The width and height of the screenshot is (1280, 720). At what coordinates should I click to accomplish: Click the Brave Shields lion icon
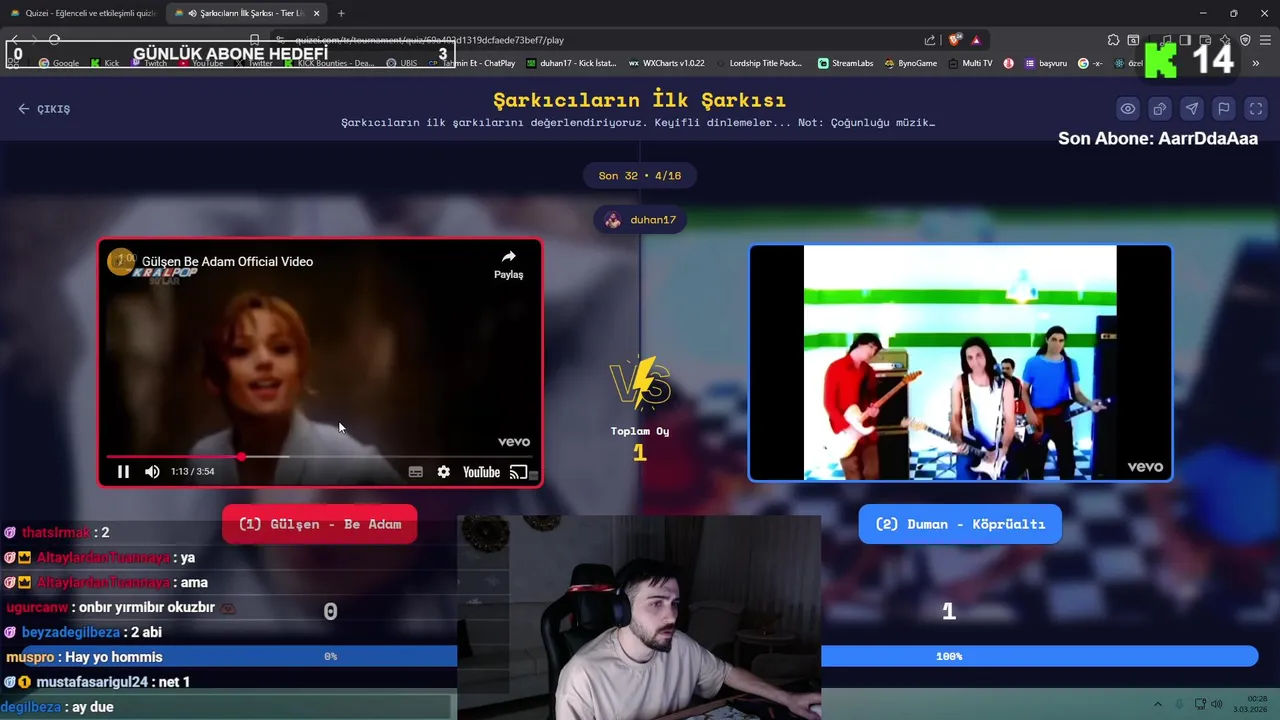(955, 40)
